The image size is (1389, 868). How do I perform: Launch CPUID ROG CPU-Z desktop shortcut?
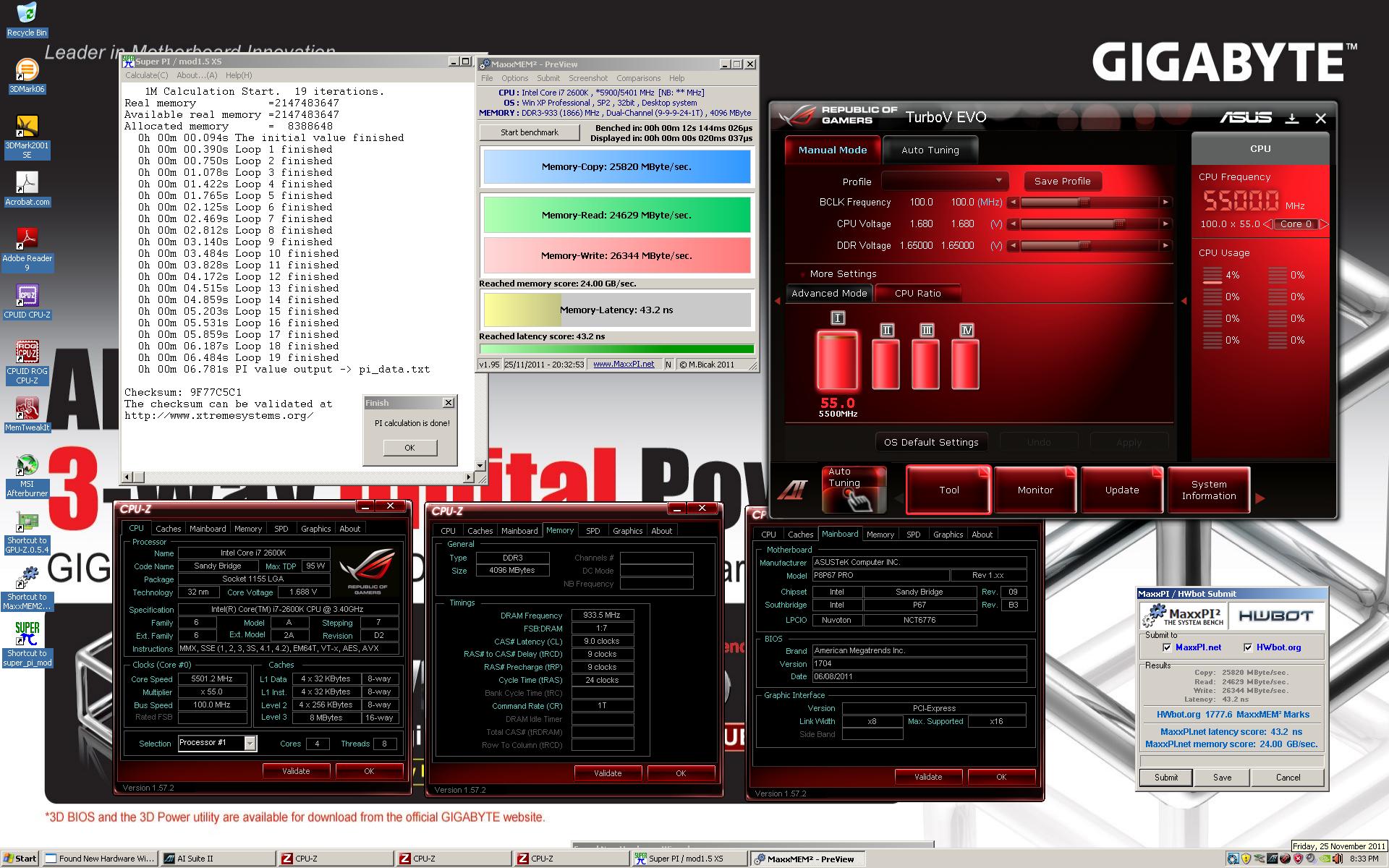(27, 362)
